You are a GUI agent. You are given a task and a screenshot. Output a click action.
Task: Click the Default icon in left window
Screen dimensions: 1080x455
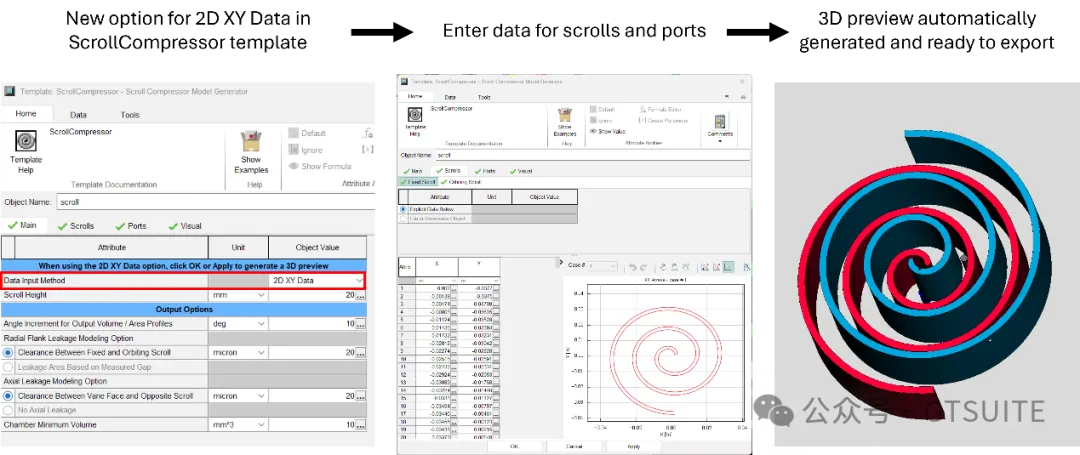293,133
